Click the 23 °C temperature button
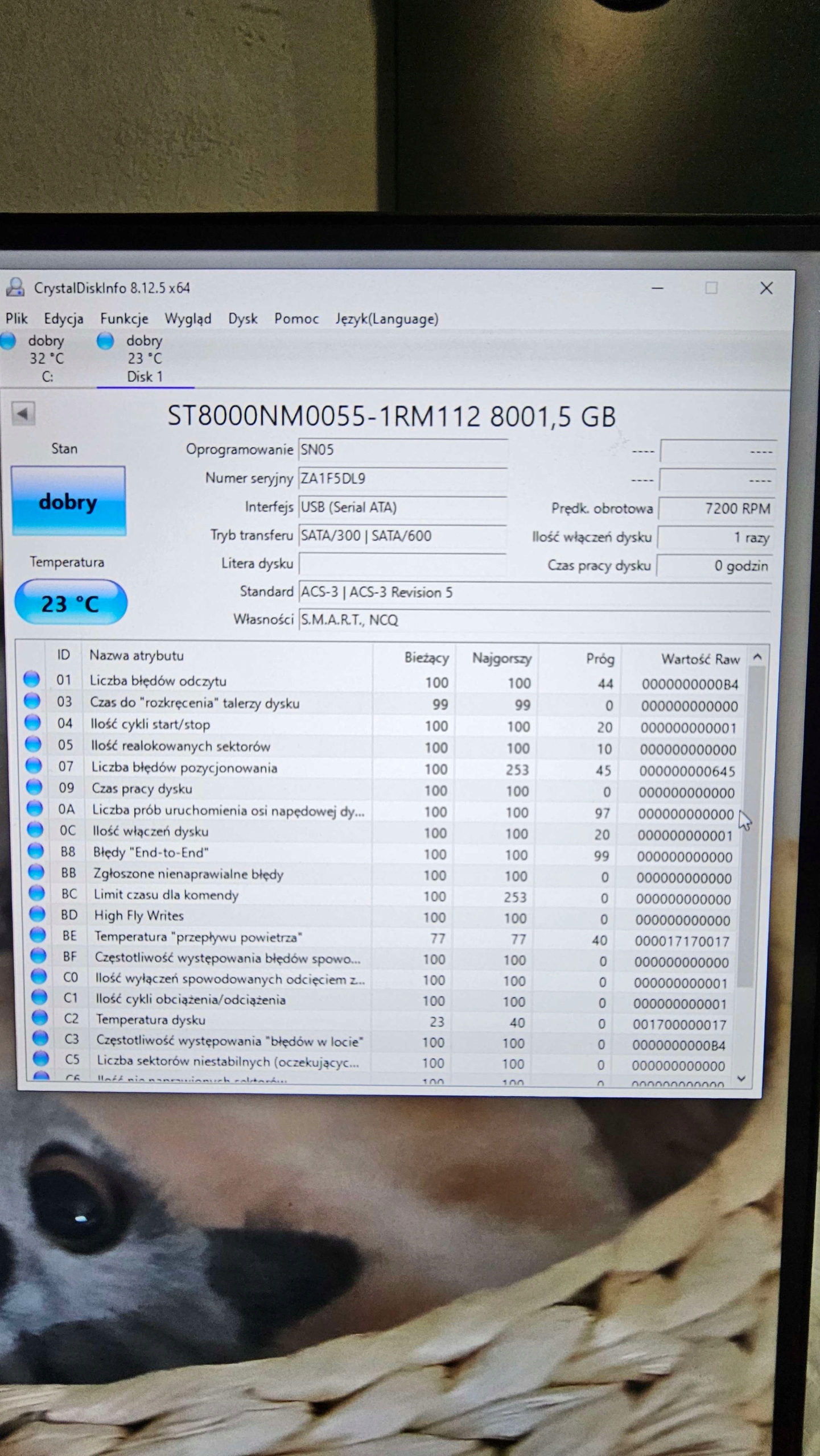 point(70,603)
